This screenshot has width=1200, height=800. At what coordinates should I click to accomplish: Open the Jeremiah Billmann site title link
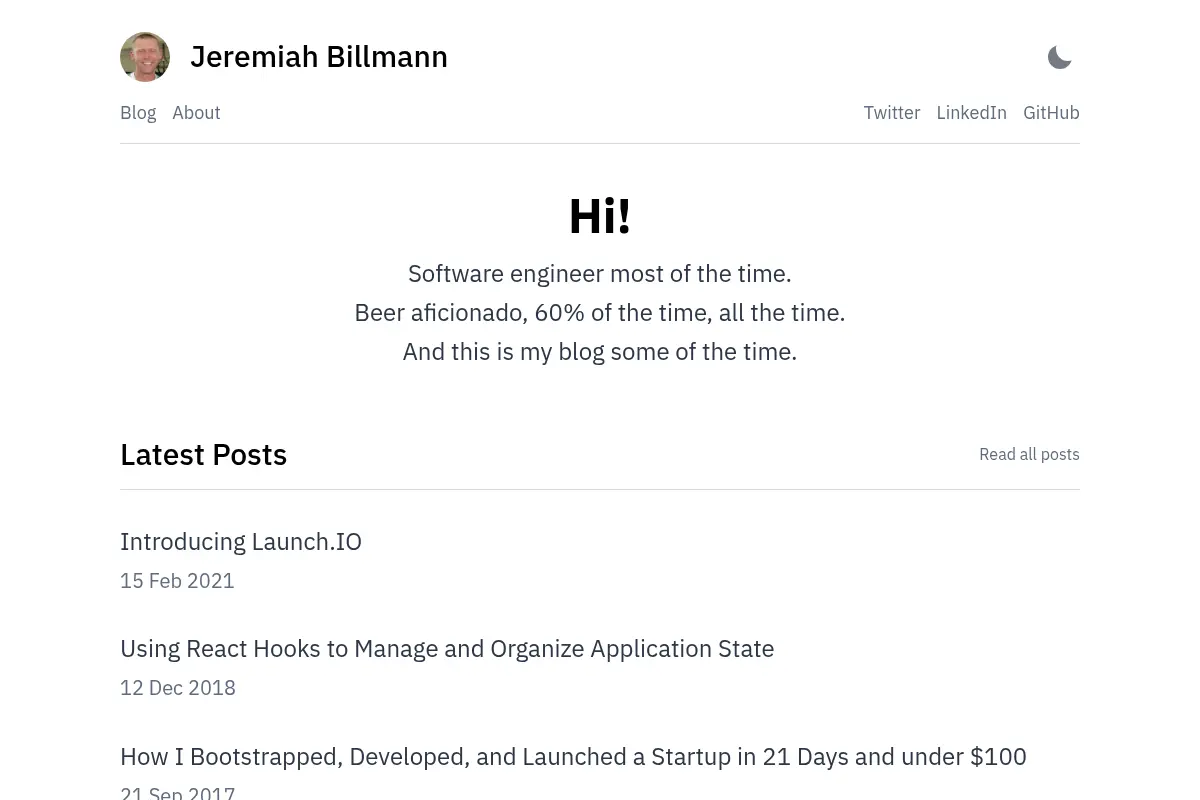(x=319, y=57)
